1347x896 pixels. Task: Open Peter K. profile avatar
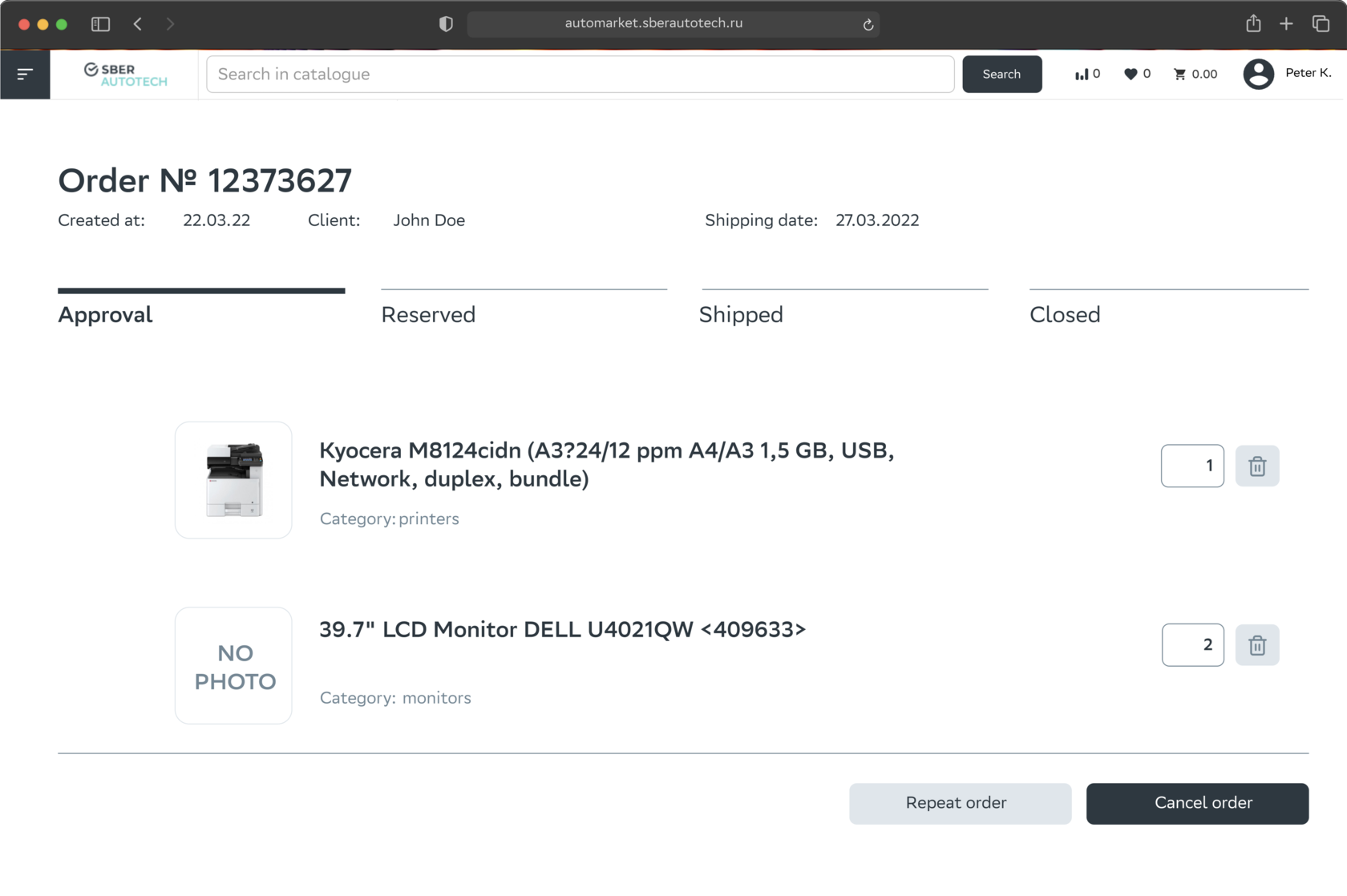coord(1258,75)
